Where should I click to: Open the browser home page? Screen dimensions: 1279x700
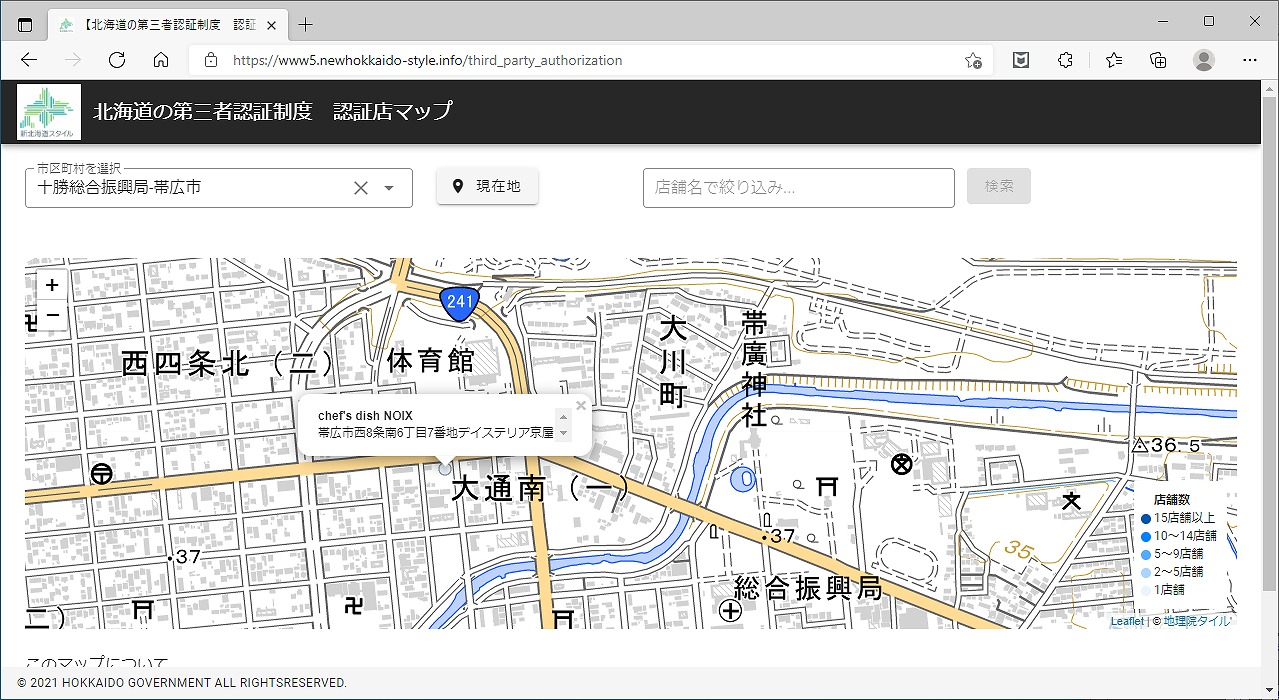161,60
